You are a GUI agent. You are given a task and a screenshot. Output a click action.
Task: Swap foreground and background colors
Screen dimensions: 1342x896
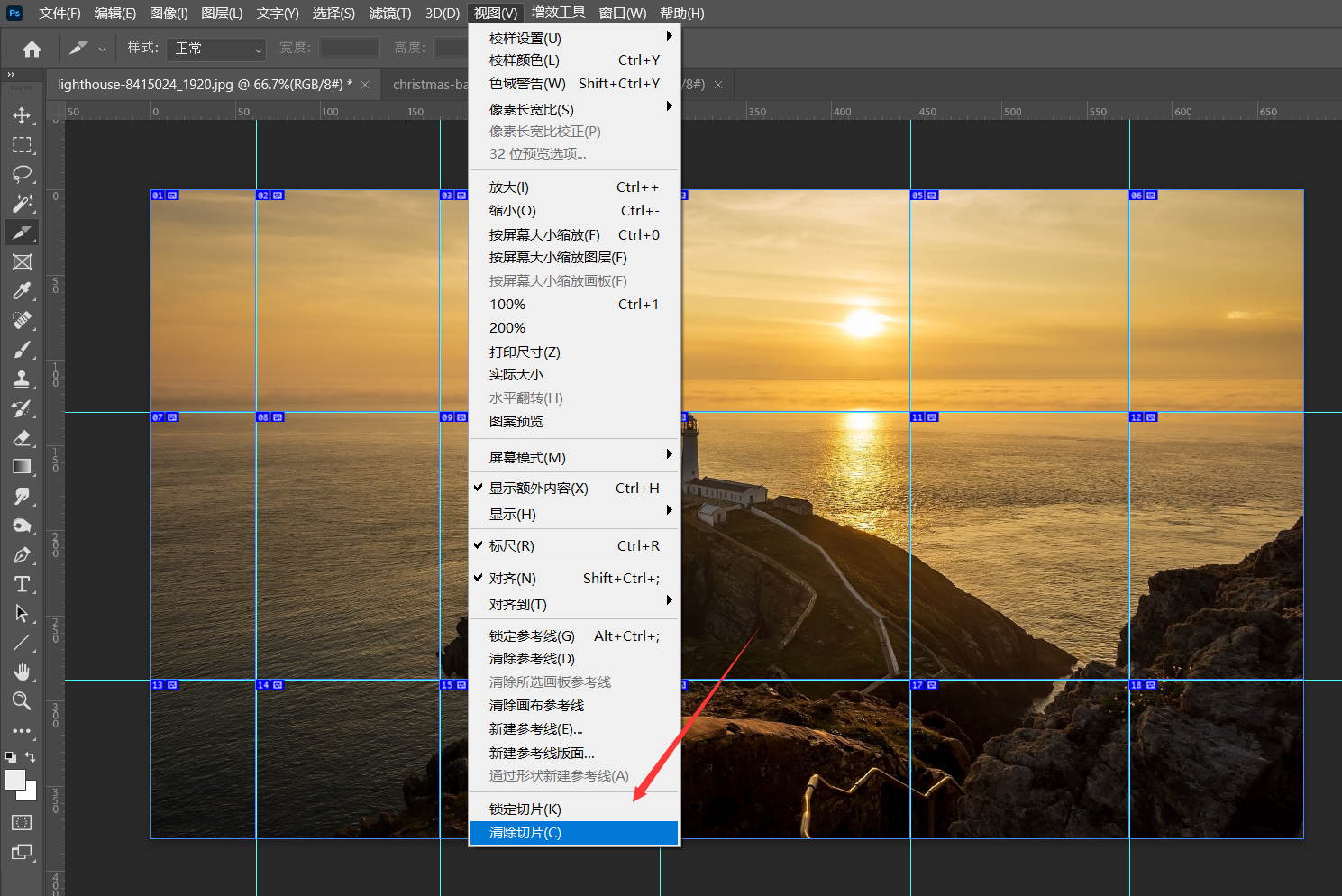click(x=31, y=757)
